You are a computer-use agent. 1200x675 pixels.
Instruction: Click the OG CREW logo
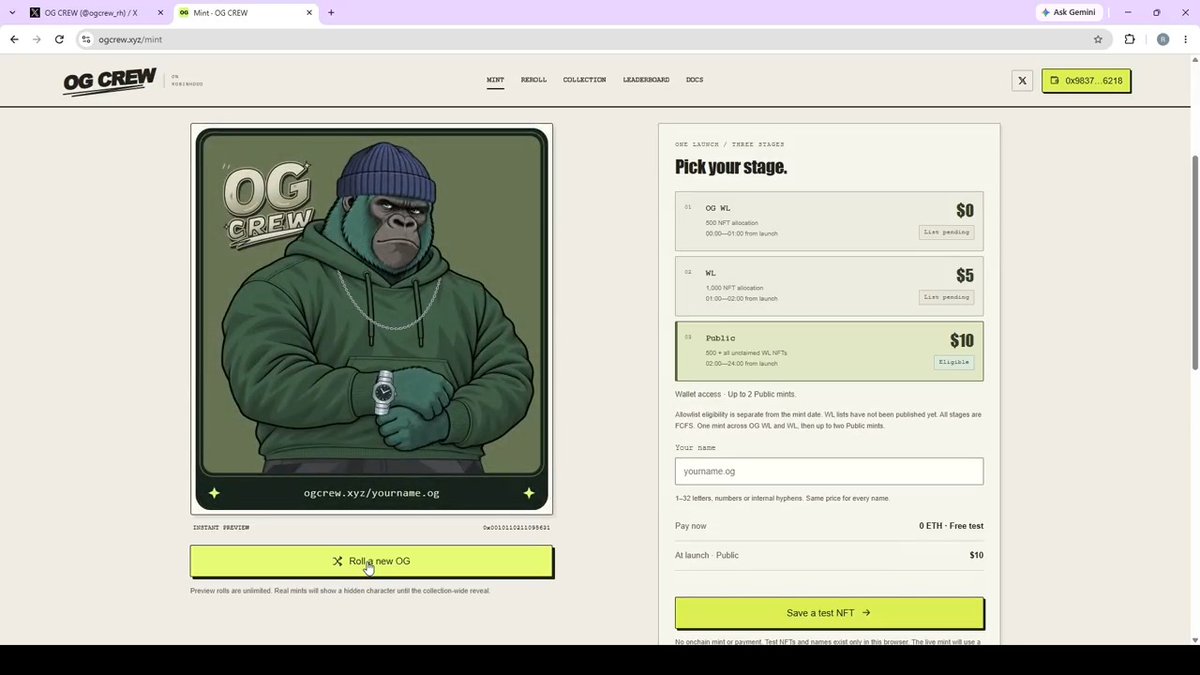point(109,81)
